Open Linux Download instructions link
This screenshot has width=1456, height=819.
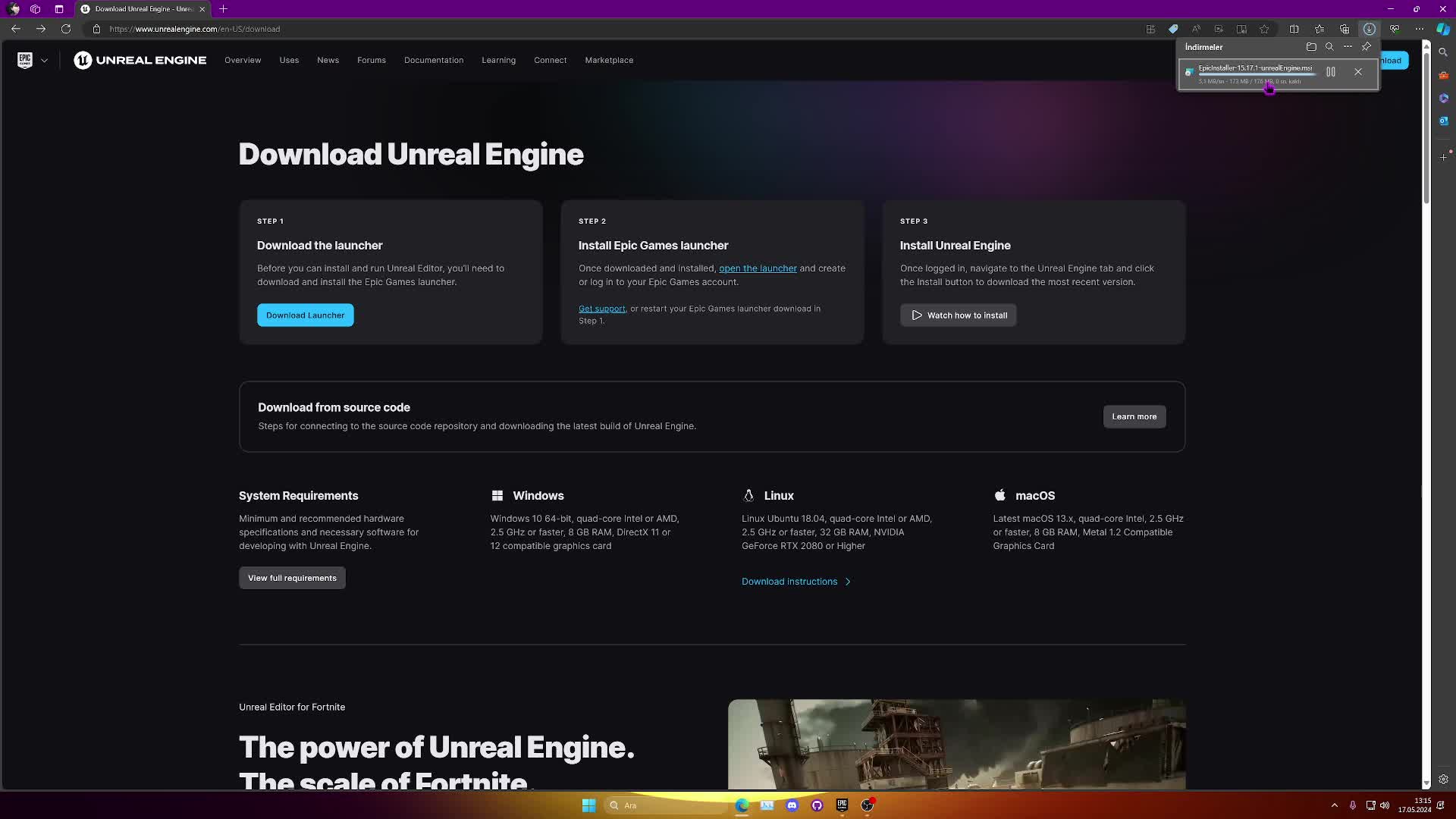(x=796, y=582)
